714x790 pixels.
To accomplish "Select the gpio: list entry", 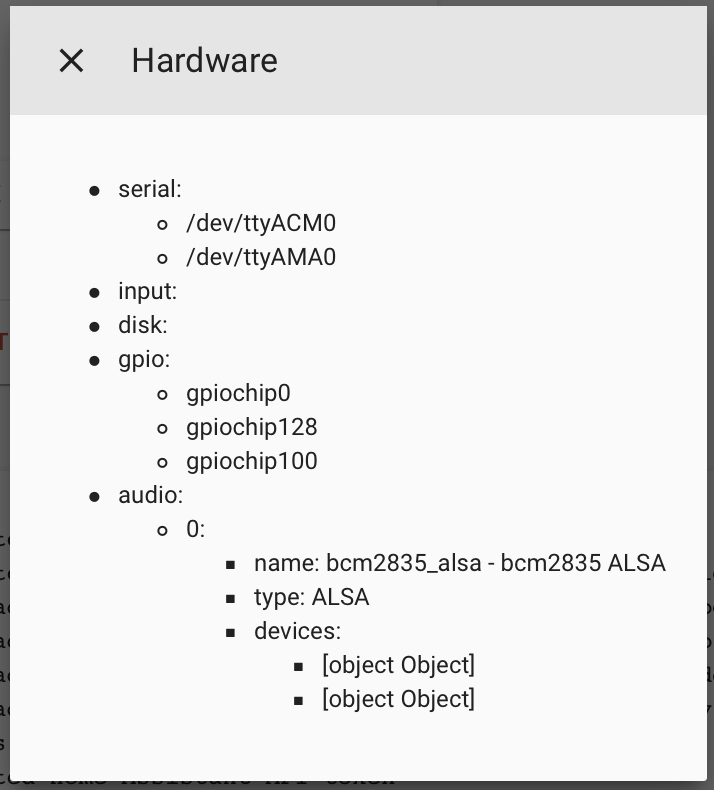I will pos(144,360).
